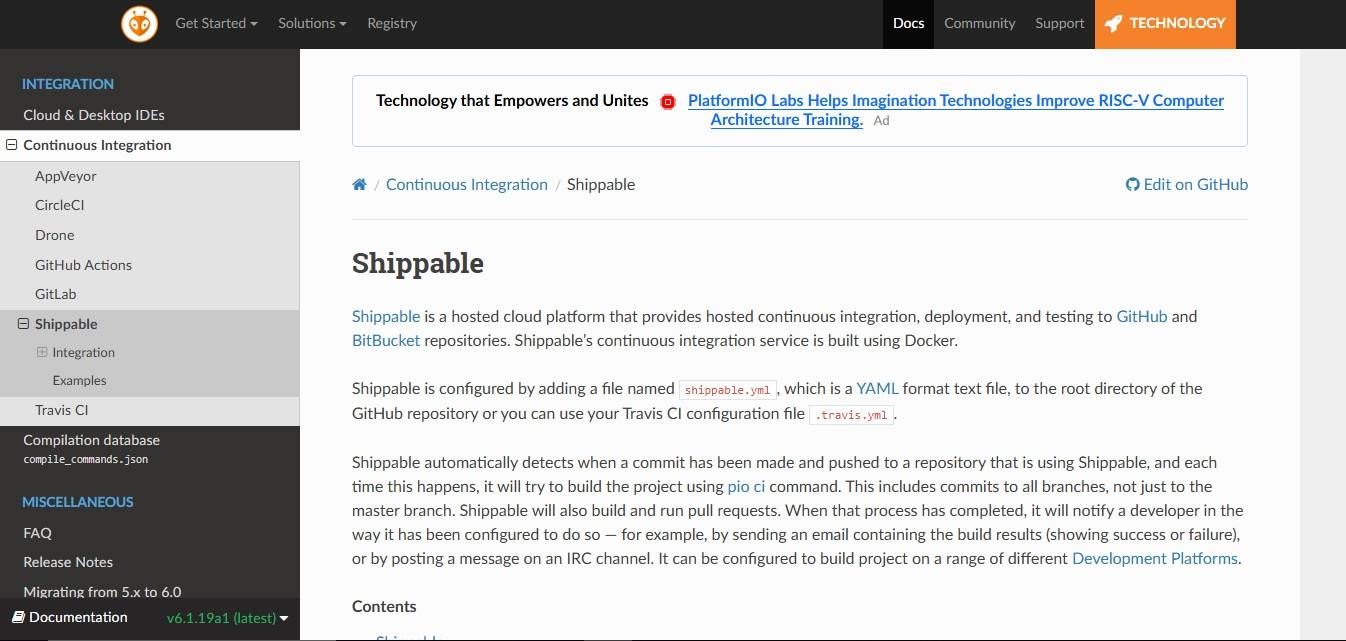Expand the Integration subsection under Shippable
Viewport: 1346px width, 641px height.
click(x=42, y=352)
